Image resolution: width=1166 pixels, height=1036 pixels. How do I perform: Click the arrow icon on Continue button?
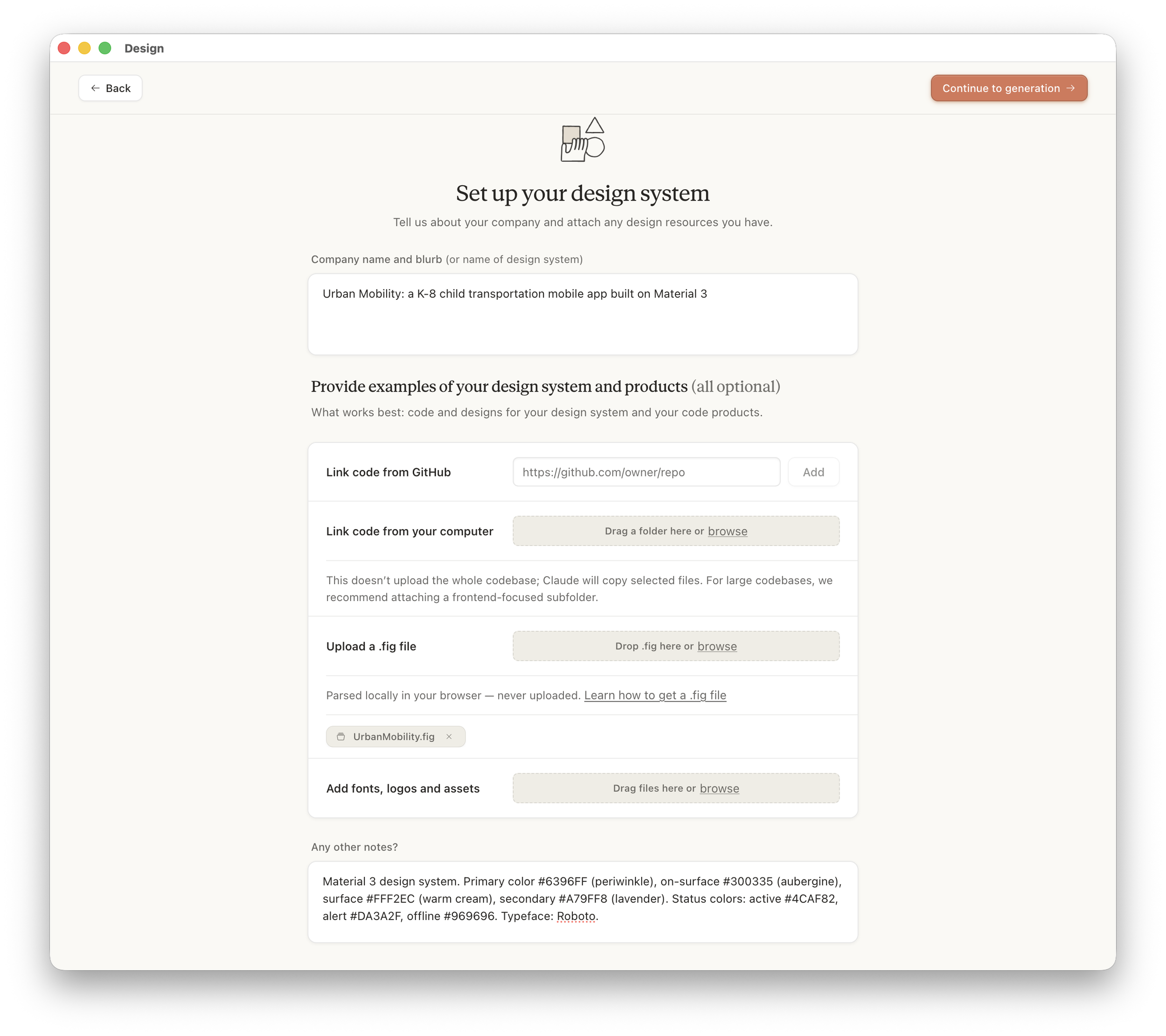(x=1070, y=89)
